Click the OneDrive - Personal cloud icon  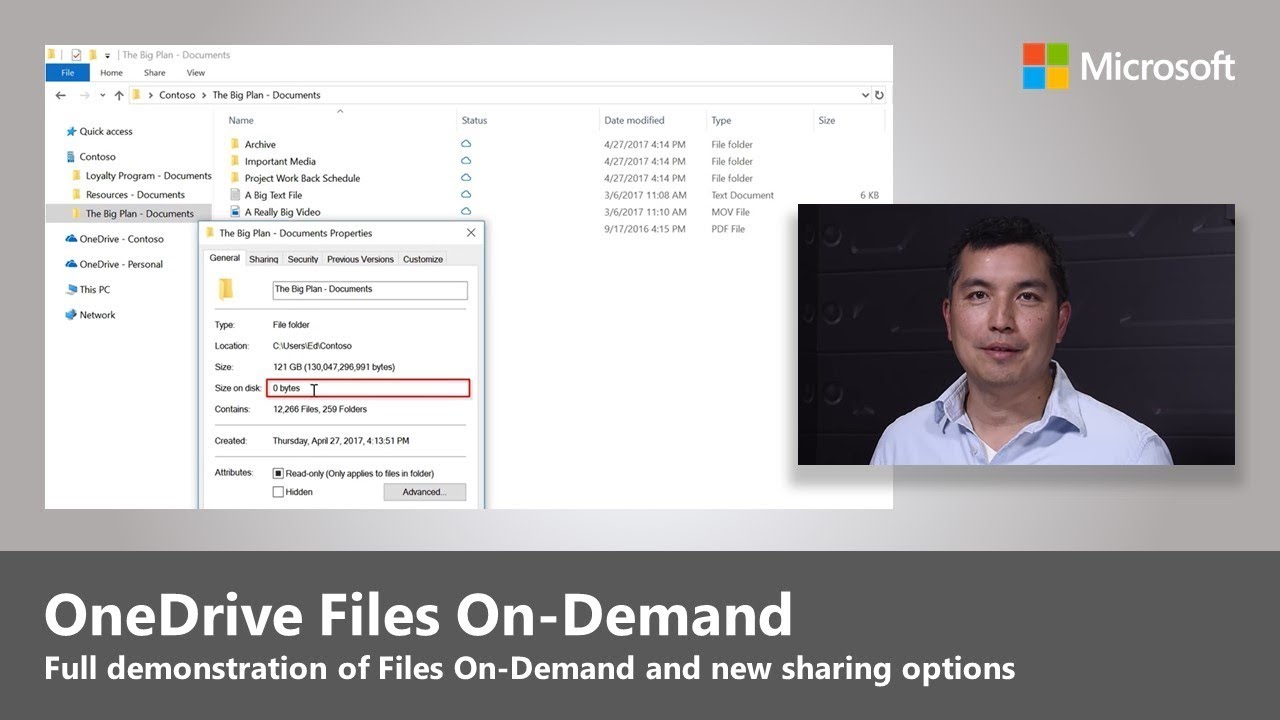point(71,264)
